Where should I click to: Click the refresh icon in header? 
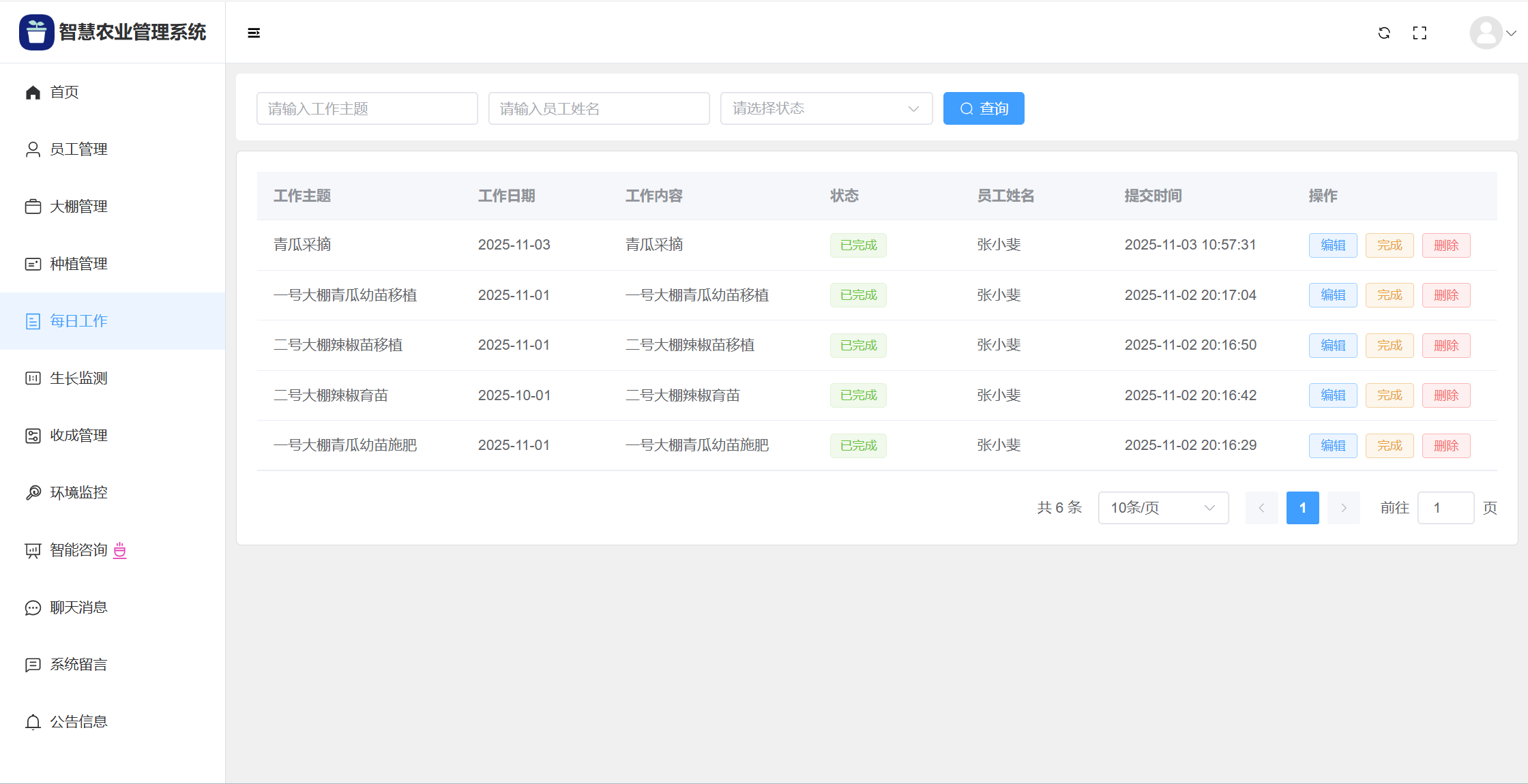[x=1384, y=33]
